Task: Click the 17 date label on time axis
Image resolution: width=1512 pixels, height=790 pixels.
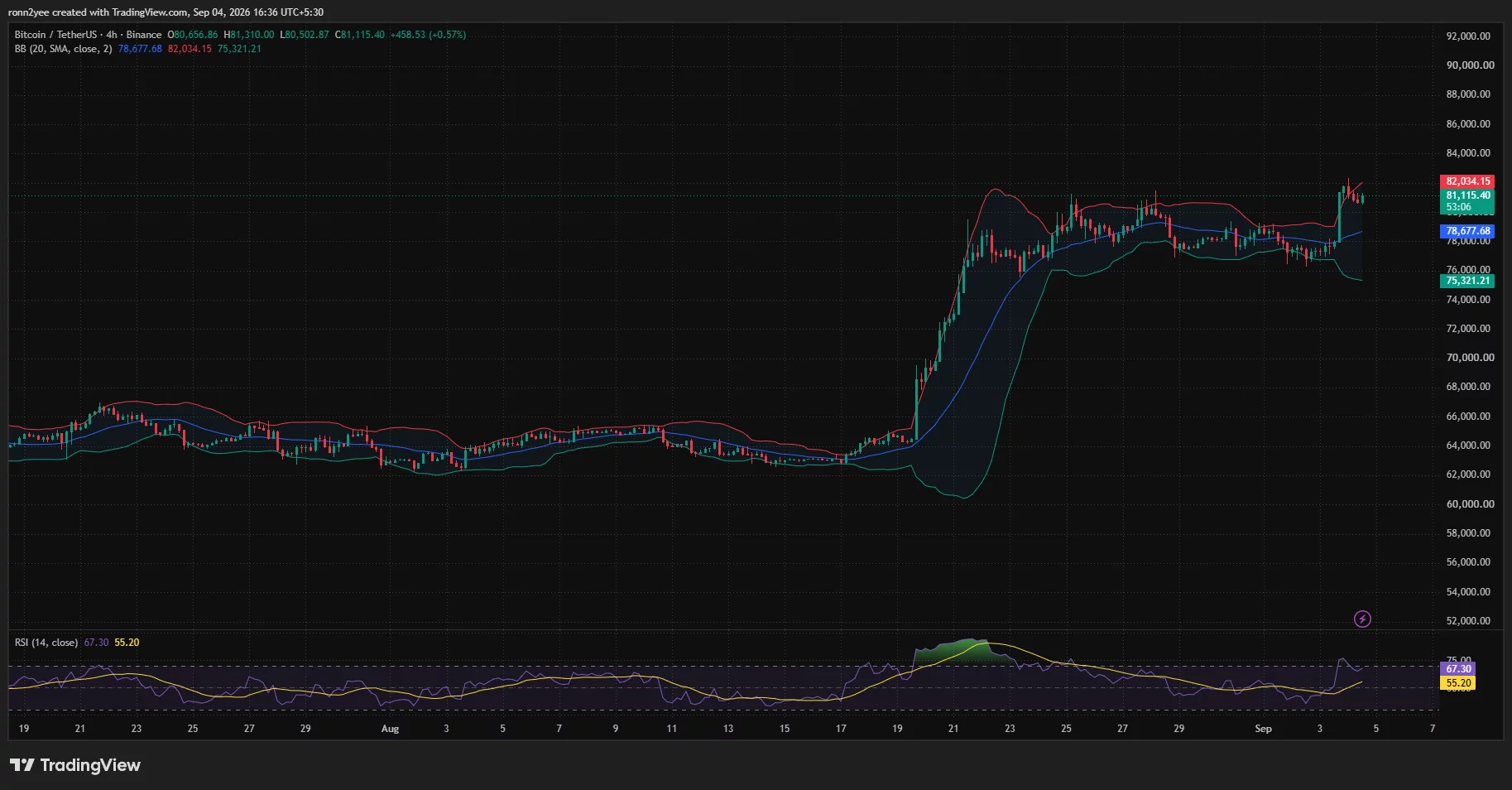Action: pyautogui.click(x=841, y=729)
